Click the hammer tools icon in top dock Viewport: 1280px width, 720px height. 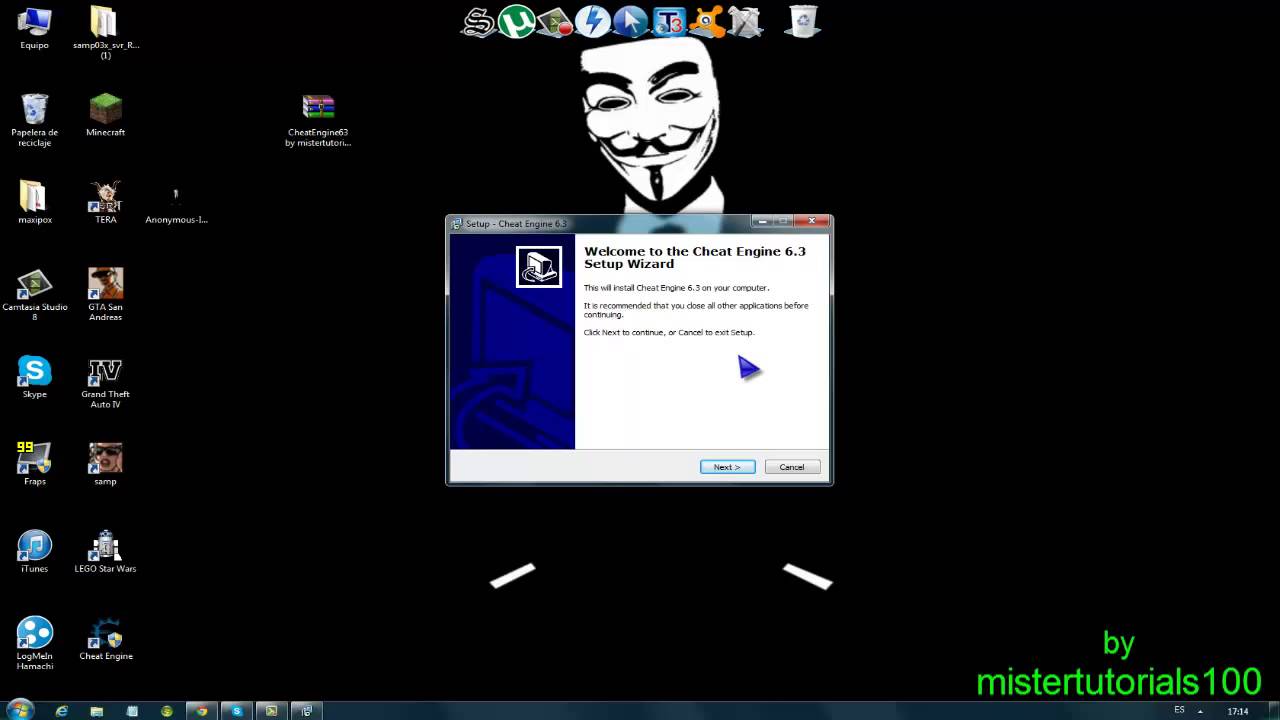tap(744, 21)
